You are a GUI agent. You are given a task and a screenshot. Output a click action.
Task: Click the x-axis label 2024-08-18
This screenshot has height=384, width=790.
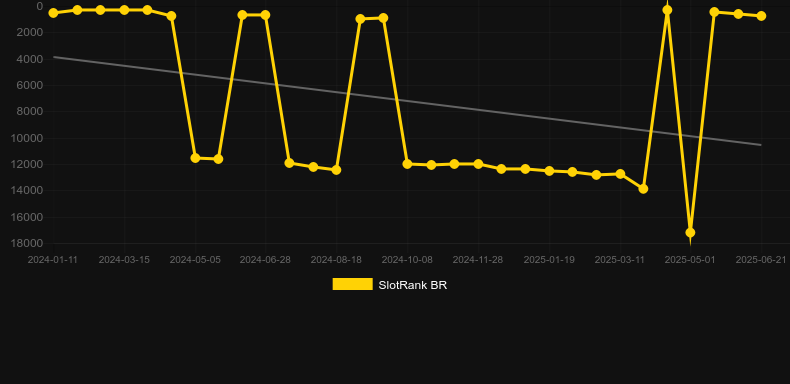pos(336,260)
